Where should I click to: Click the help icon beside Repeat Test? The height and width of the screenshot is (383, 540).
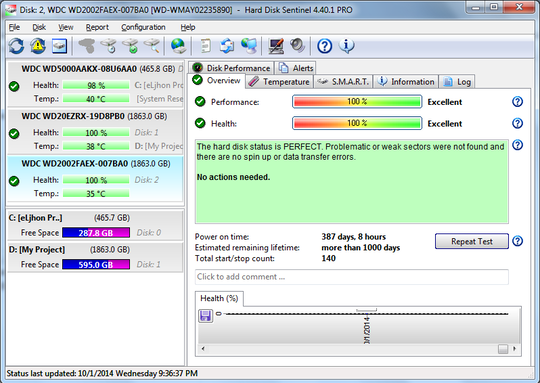coord(517,241)
